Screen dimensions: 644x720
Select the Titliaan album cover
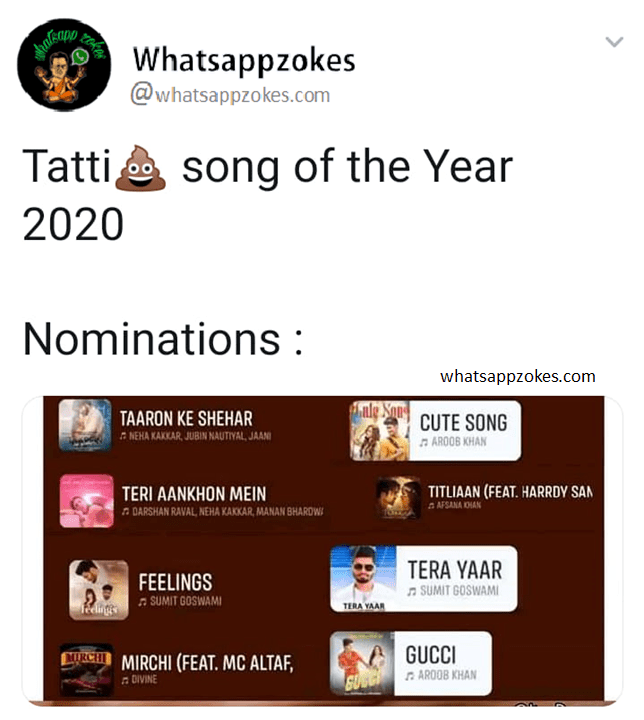click(x=397, y=499)
